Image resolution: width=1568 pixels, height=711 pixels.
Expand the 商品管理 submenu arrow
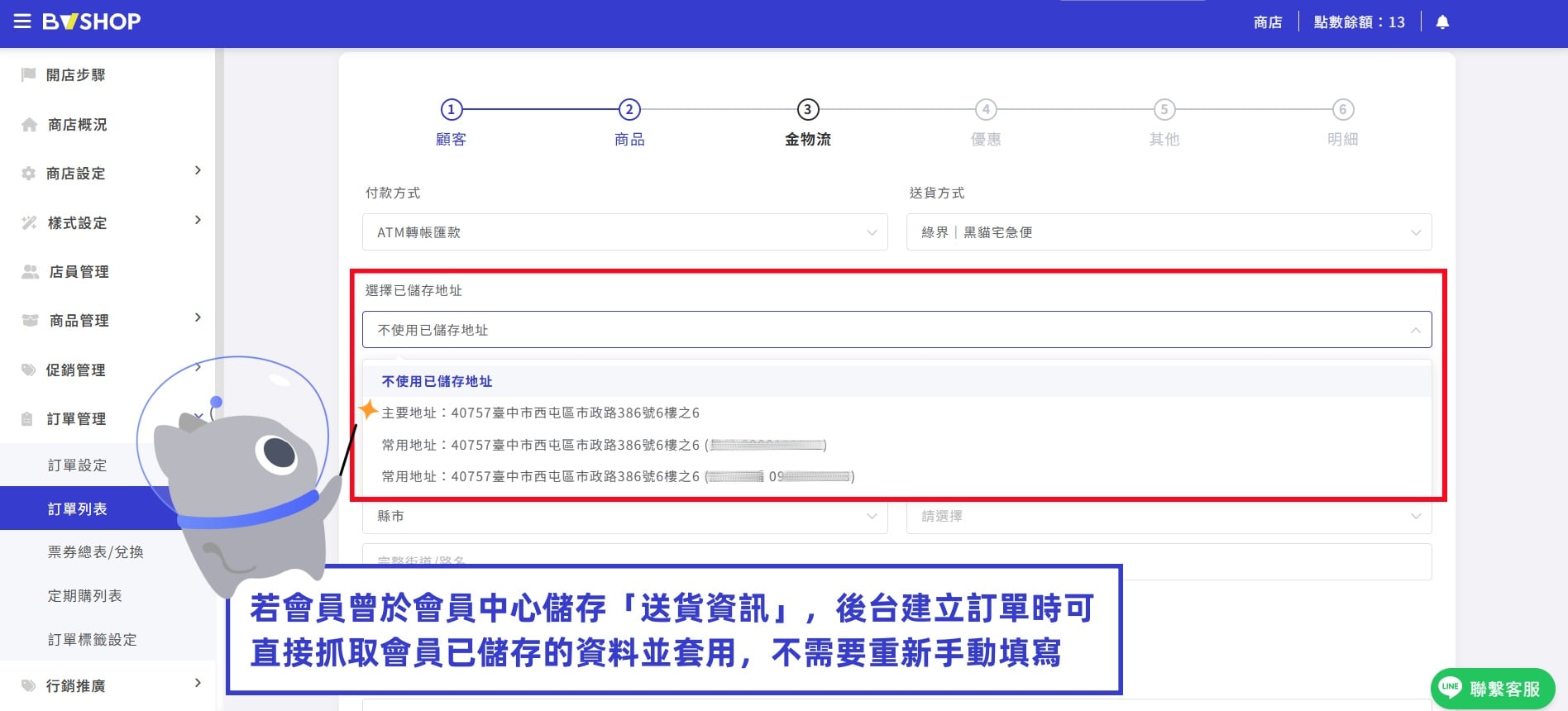(198, 317)
